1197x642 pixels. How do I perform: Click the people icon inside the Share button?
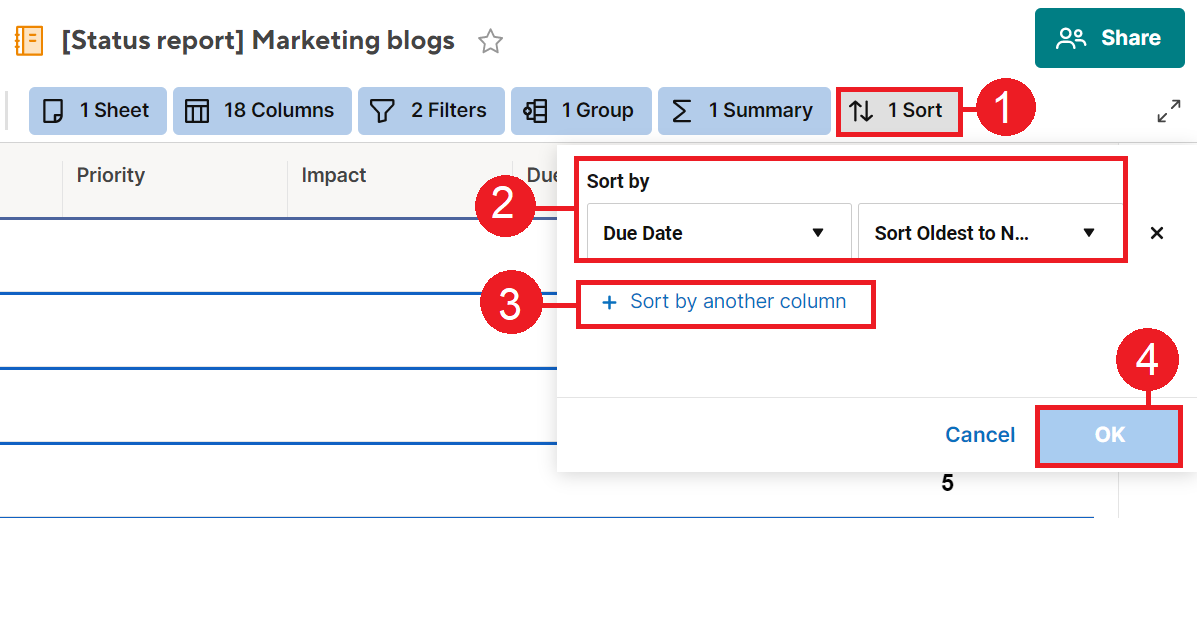[1072, 38]
